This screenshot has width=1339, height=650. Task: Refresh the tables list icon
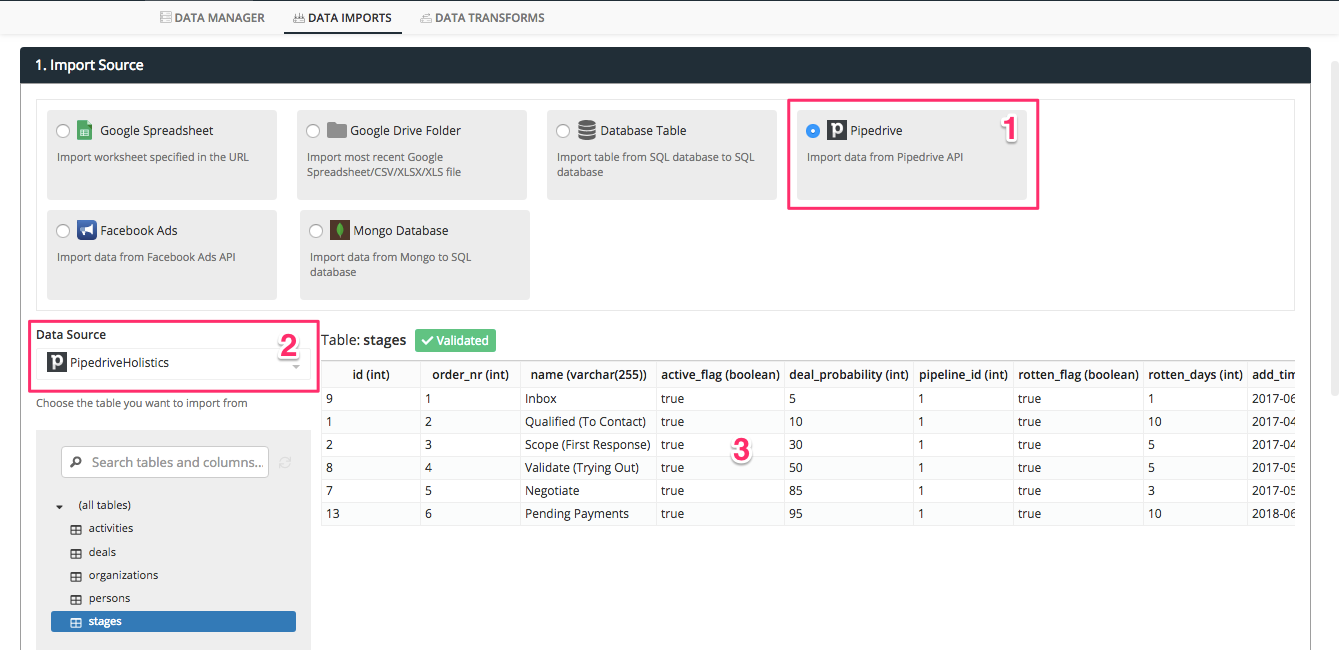[285, 462]
